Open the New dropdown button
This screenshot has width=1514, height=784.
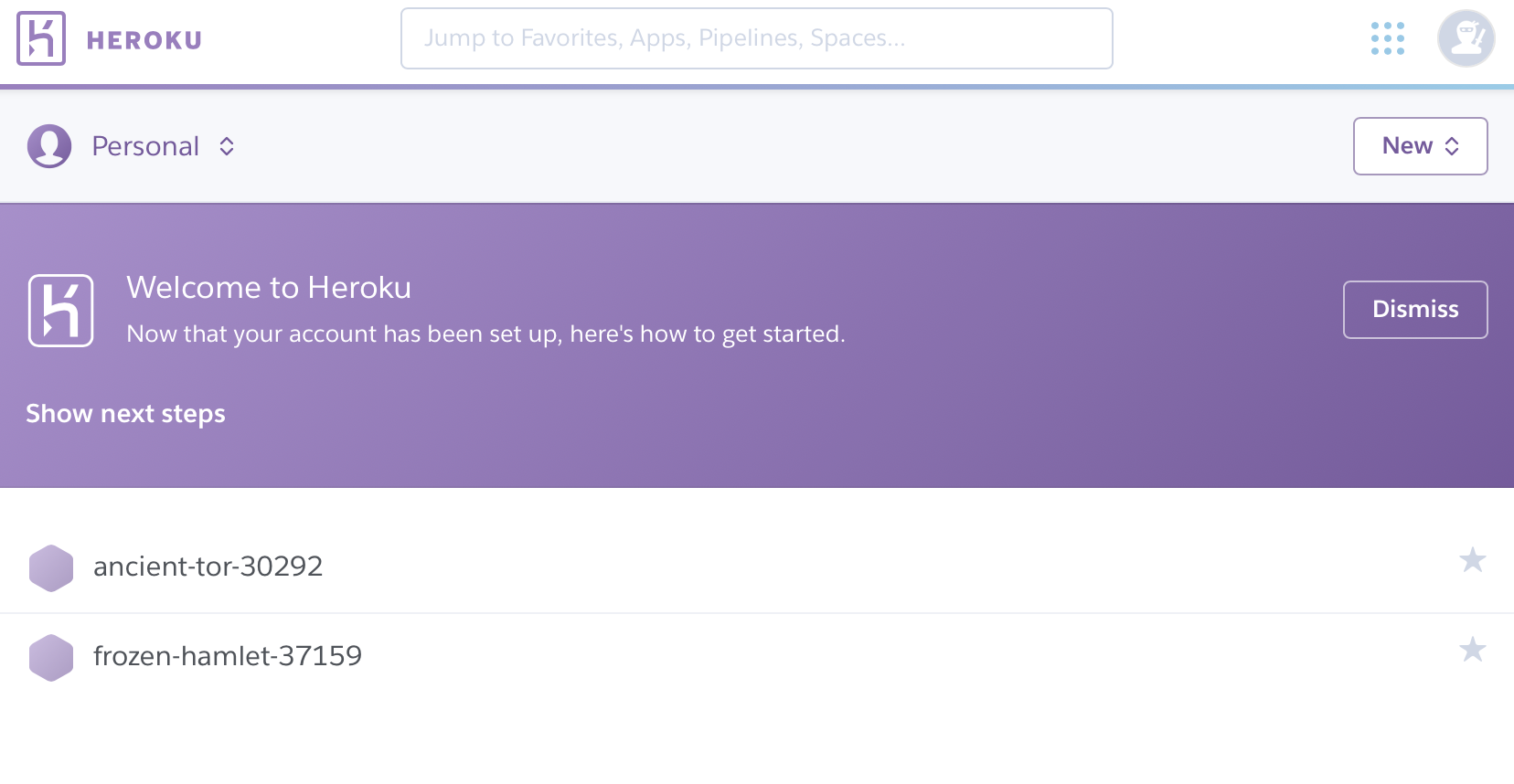click(x=1420, y=146)
